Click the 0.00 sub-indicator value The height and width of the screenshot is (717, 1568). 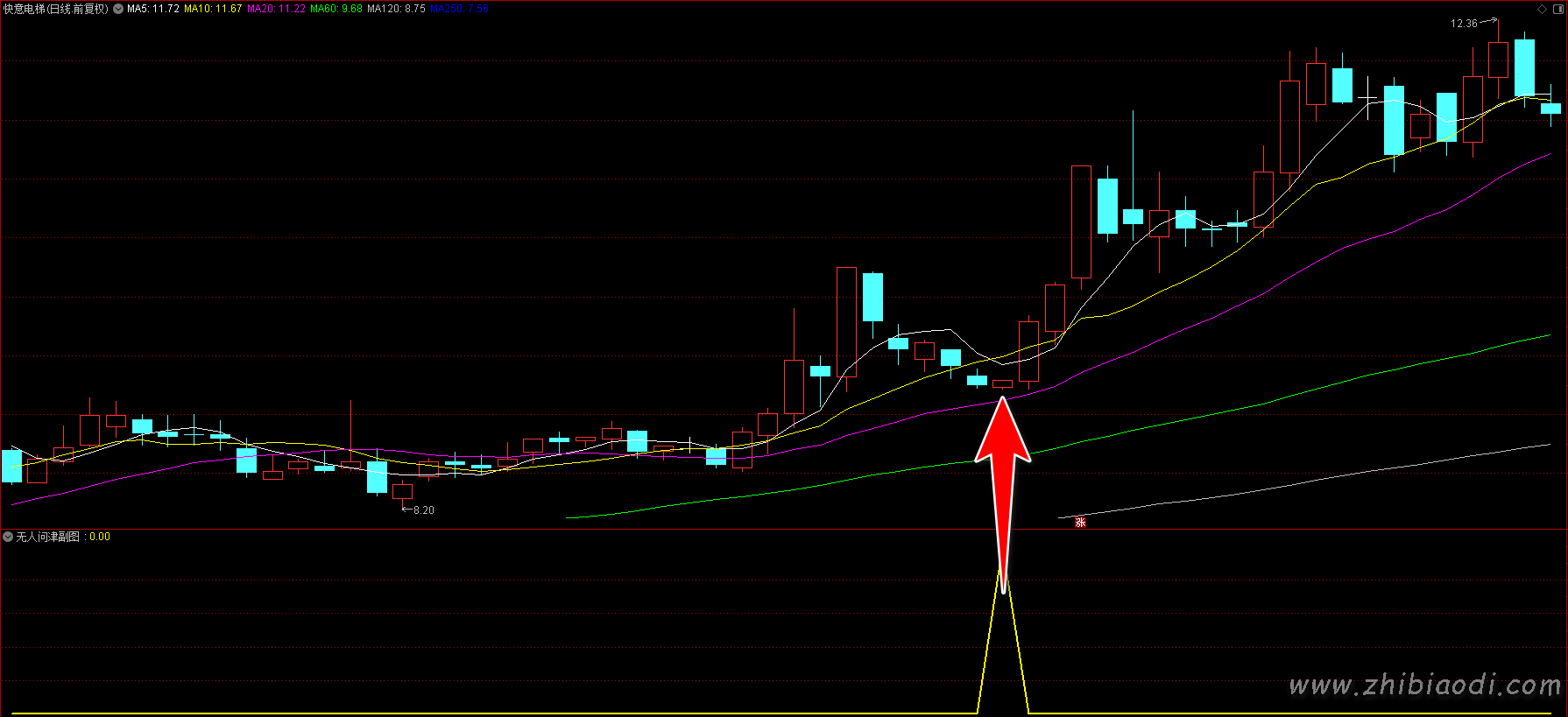(x=100, y=537)
